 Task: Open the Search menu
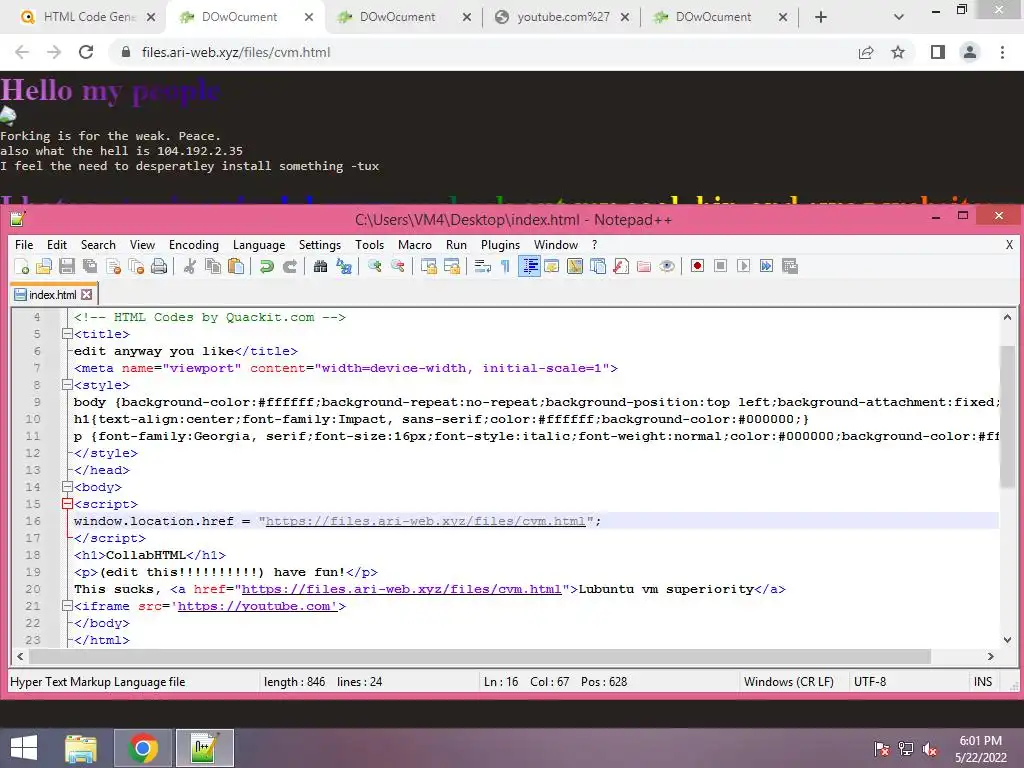coord(98,245)
